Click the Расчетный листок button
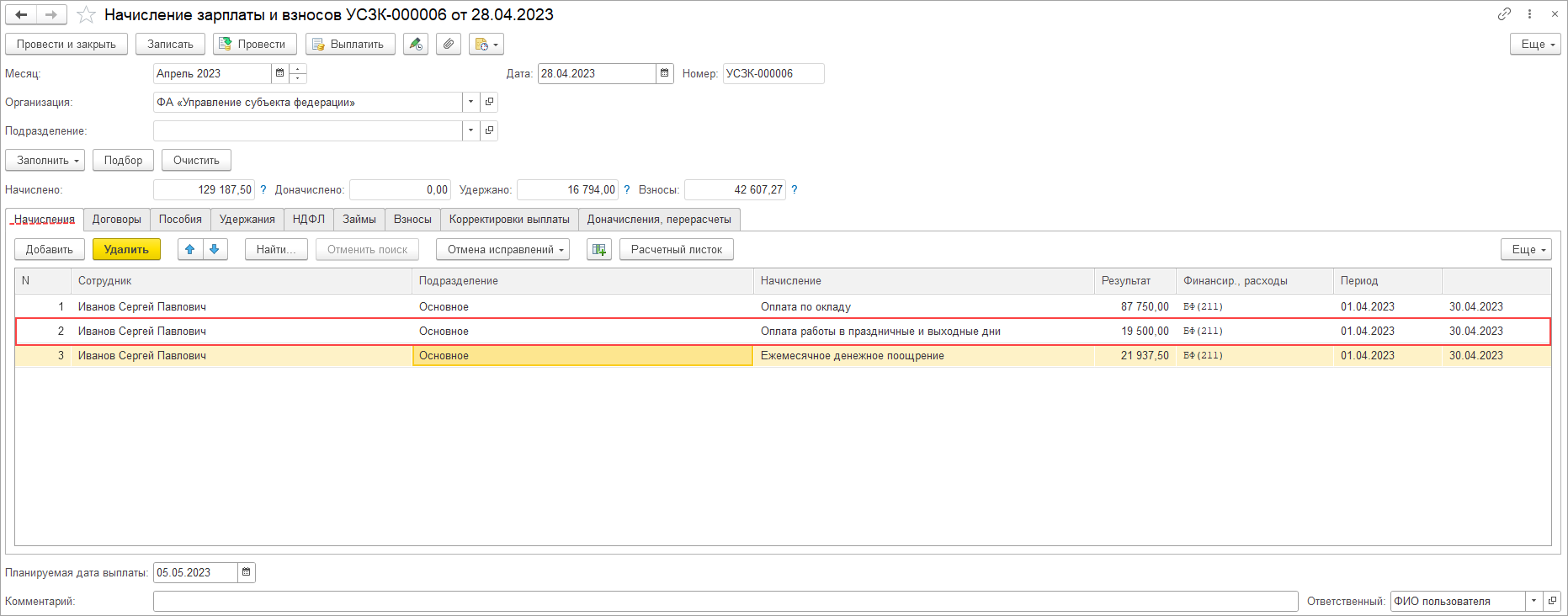 click(677, 249)
